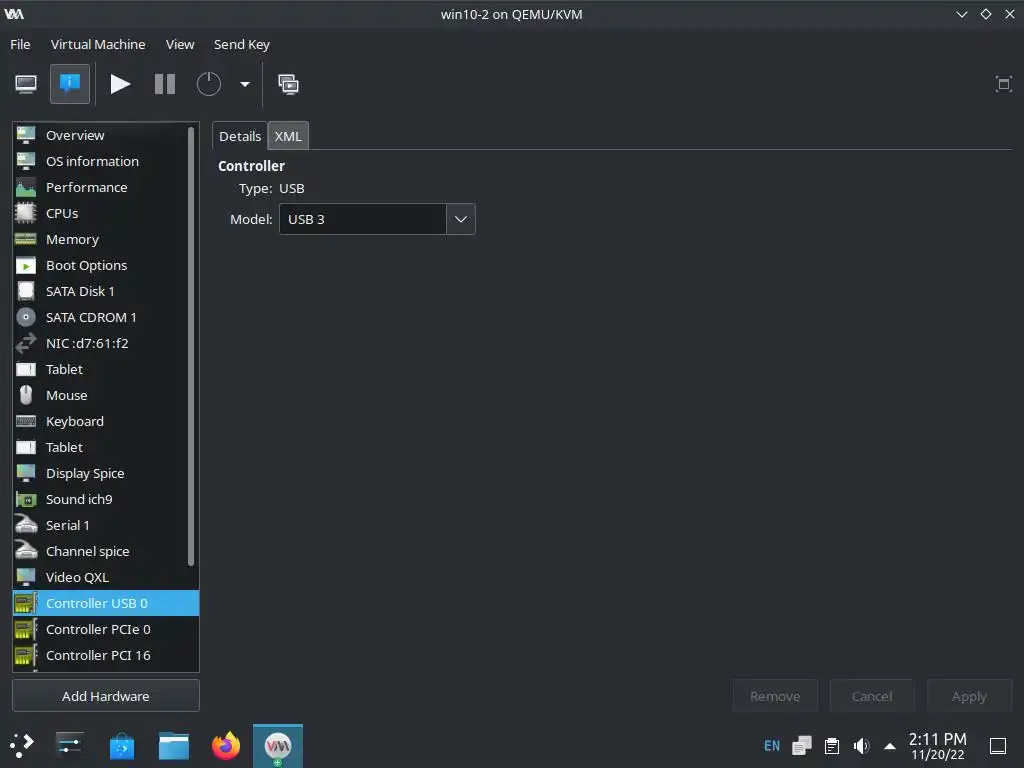The height and width of the screenshot is (768, 1024).
Task: Click the Remove button
Action: pyautogui.click(x=775, y=696)
